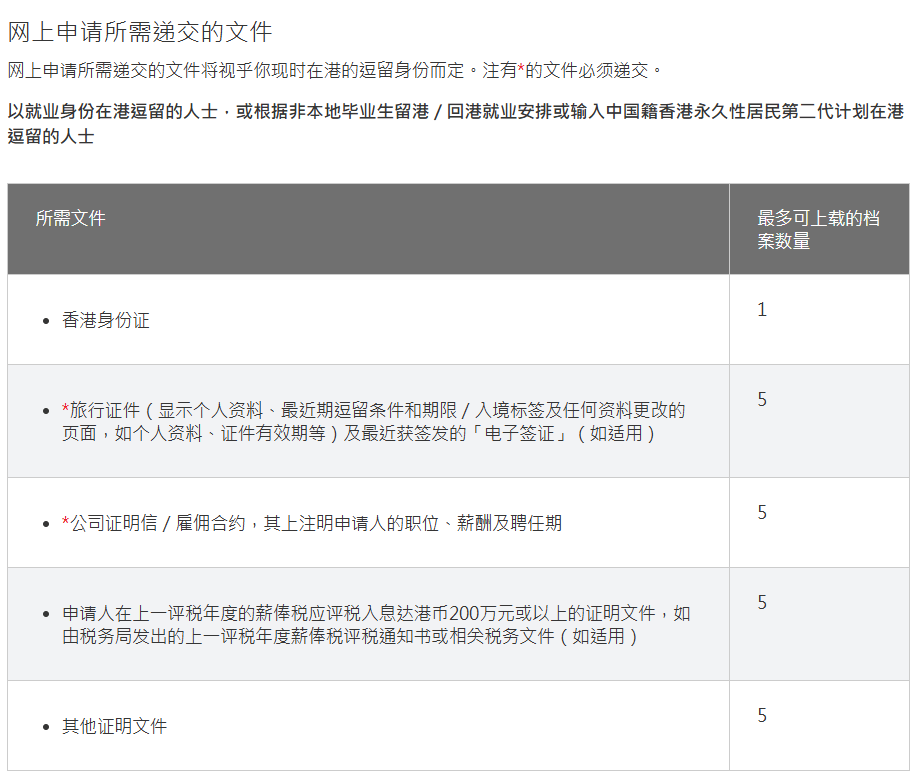Viewport: 915px width, 778px height.
Task: Select the bold paragraph starting 以就业身份在港逗留
Action: point(455,124)
